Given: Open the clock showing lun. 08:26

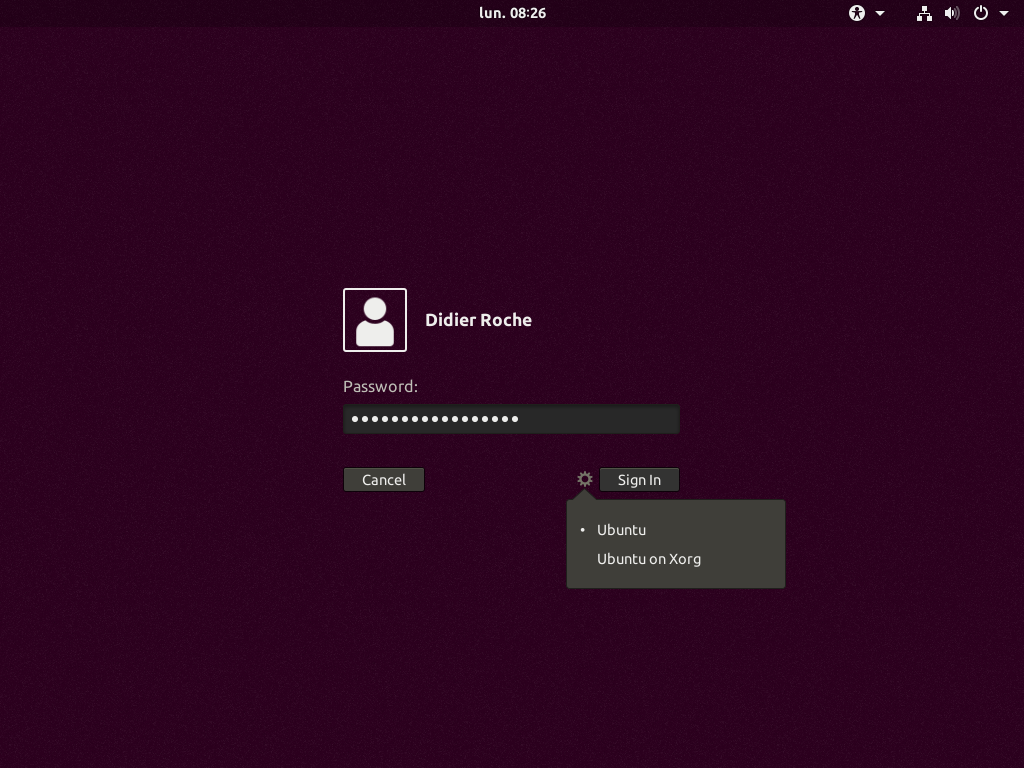Looking at the screenshot, I should 513,13.
